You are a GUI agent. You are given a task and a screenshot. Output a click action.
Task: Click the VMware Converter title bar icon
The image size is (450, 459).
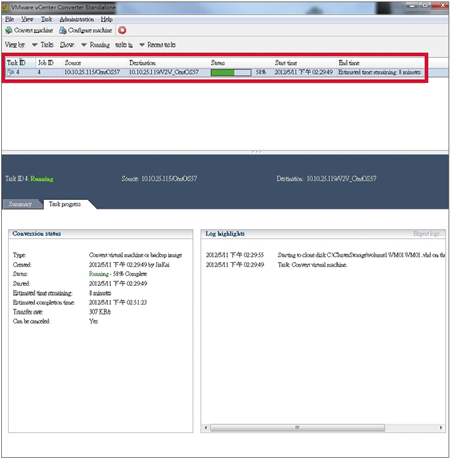point(5,7)
